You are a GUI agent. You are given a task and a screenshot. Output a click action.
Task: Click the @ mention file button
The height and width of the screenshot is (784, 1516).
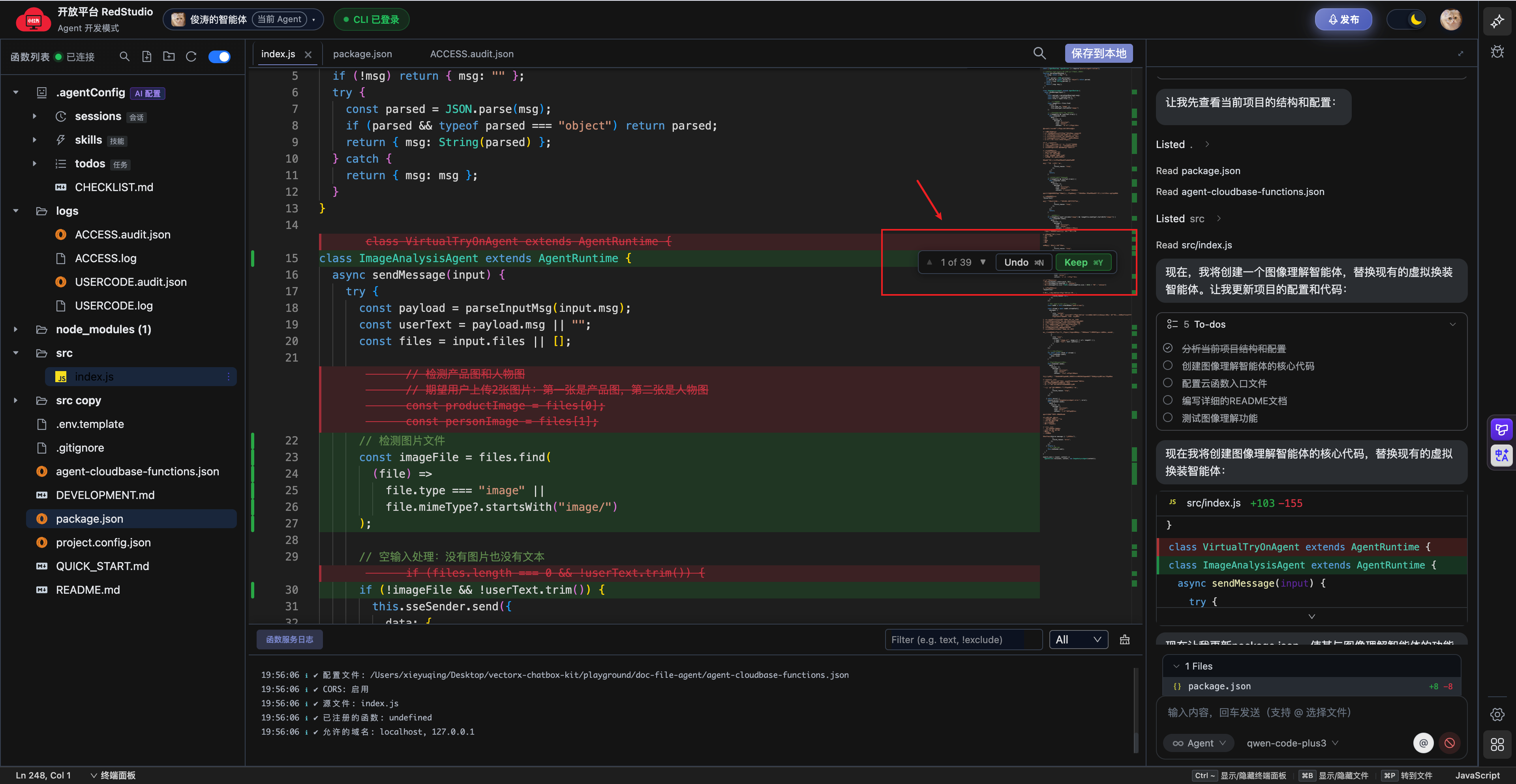(x=1423, y=743)
